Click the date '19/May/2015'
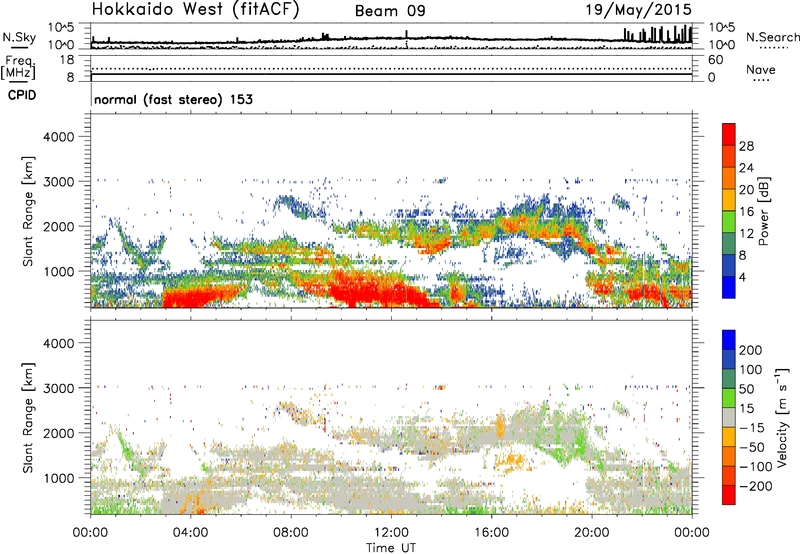This screenshot has width=800, height=554. pyautogui.click(x=638, y=10)
